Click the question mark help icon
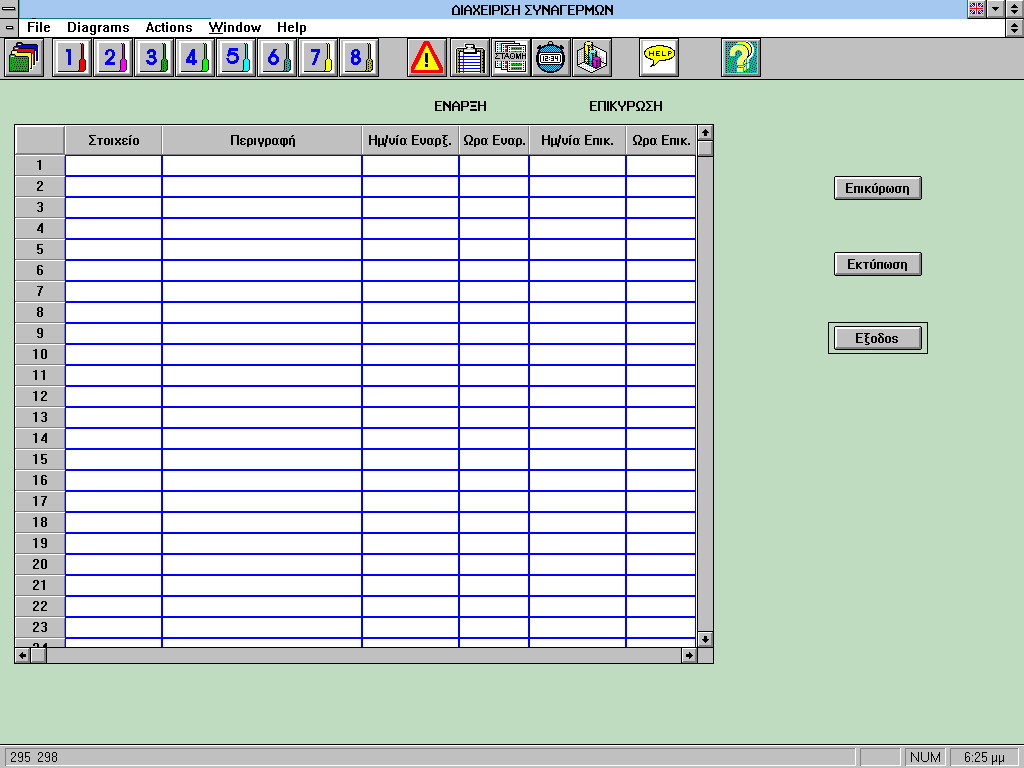This screenshot has width=1024, height=768. [x=741, y=58]
